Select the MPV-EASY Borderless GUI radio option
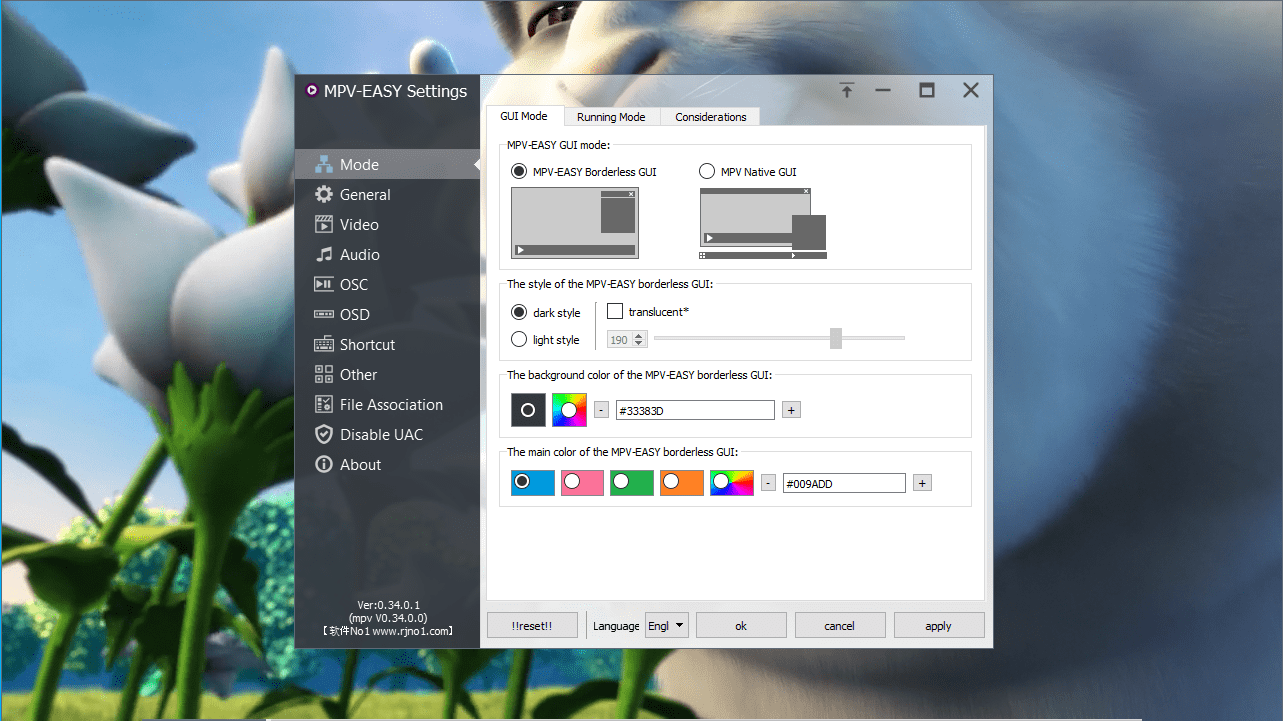The image size is (1283, 721). pos(584,171)
